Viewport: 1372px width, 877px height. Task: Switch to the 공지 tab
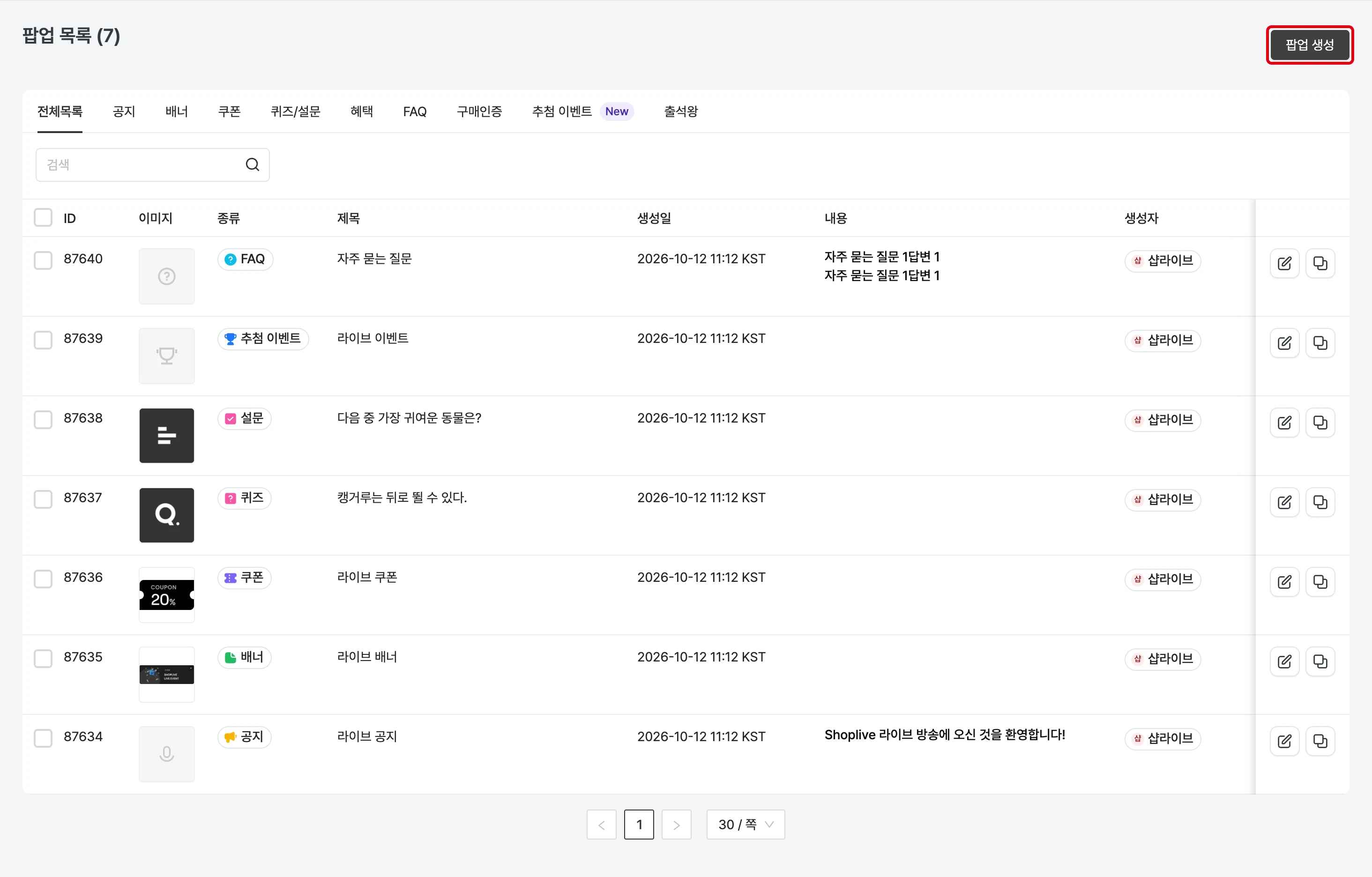[124, 111]
